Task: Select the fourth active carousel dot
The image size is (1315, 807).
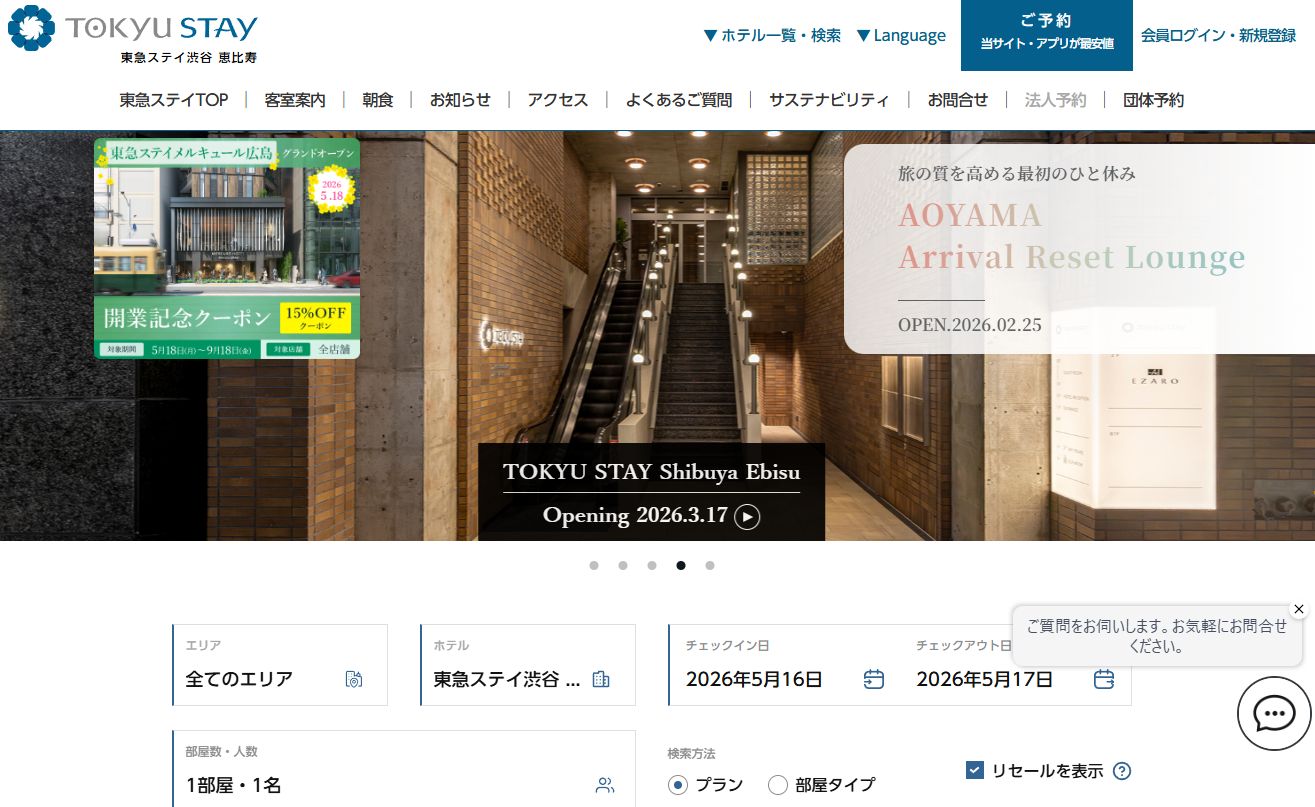Action: (x=681, y=565)
